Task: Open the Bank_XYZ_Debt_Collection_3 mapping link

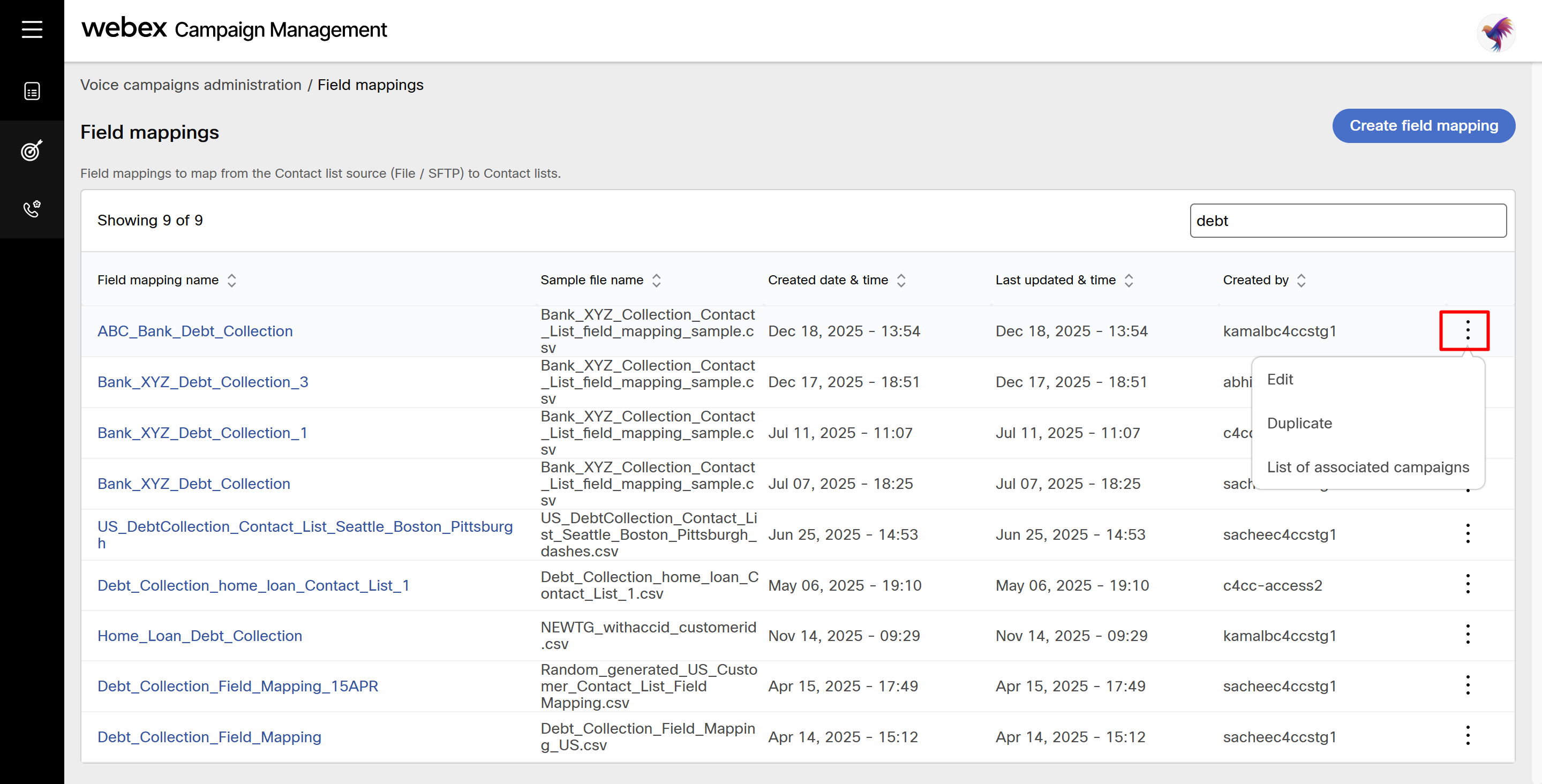Action: 202,382
